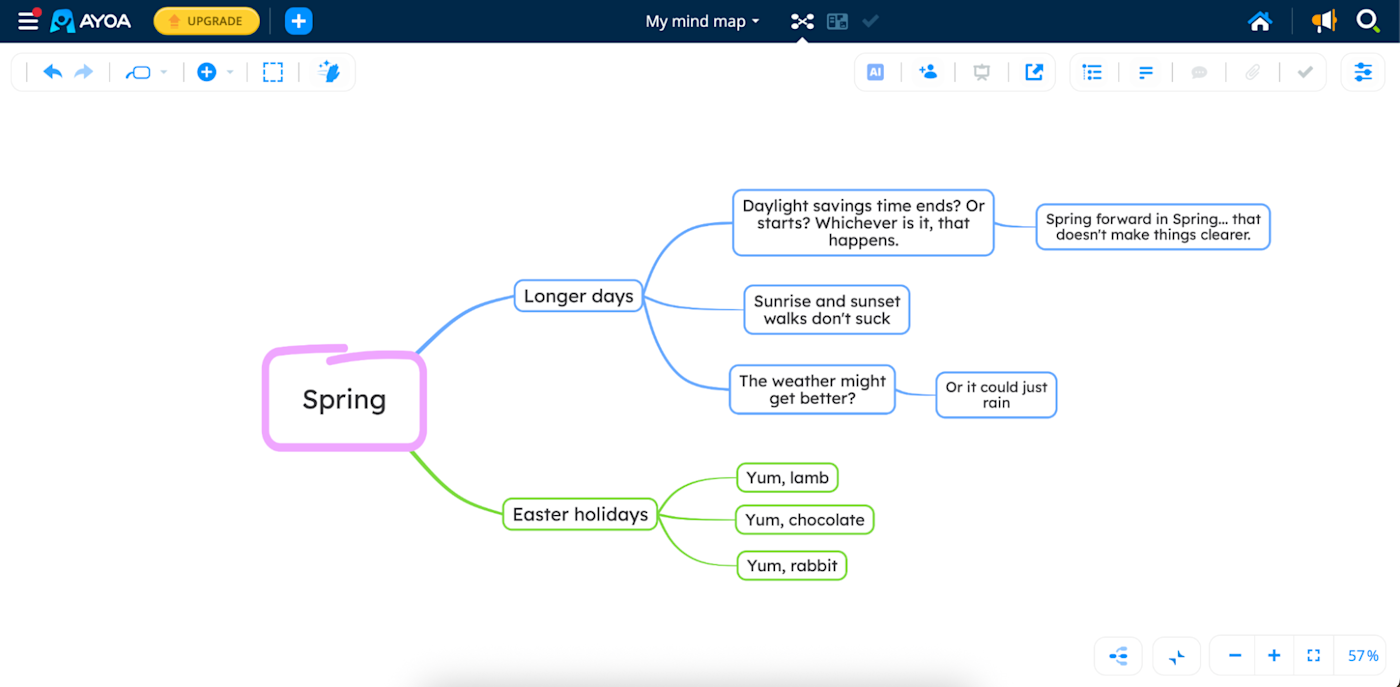Go to the Home page icon
Screen dimensions: 1400x687
pyautogui.click(x=1260, y=21)
